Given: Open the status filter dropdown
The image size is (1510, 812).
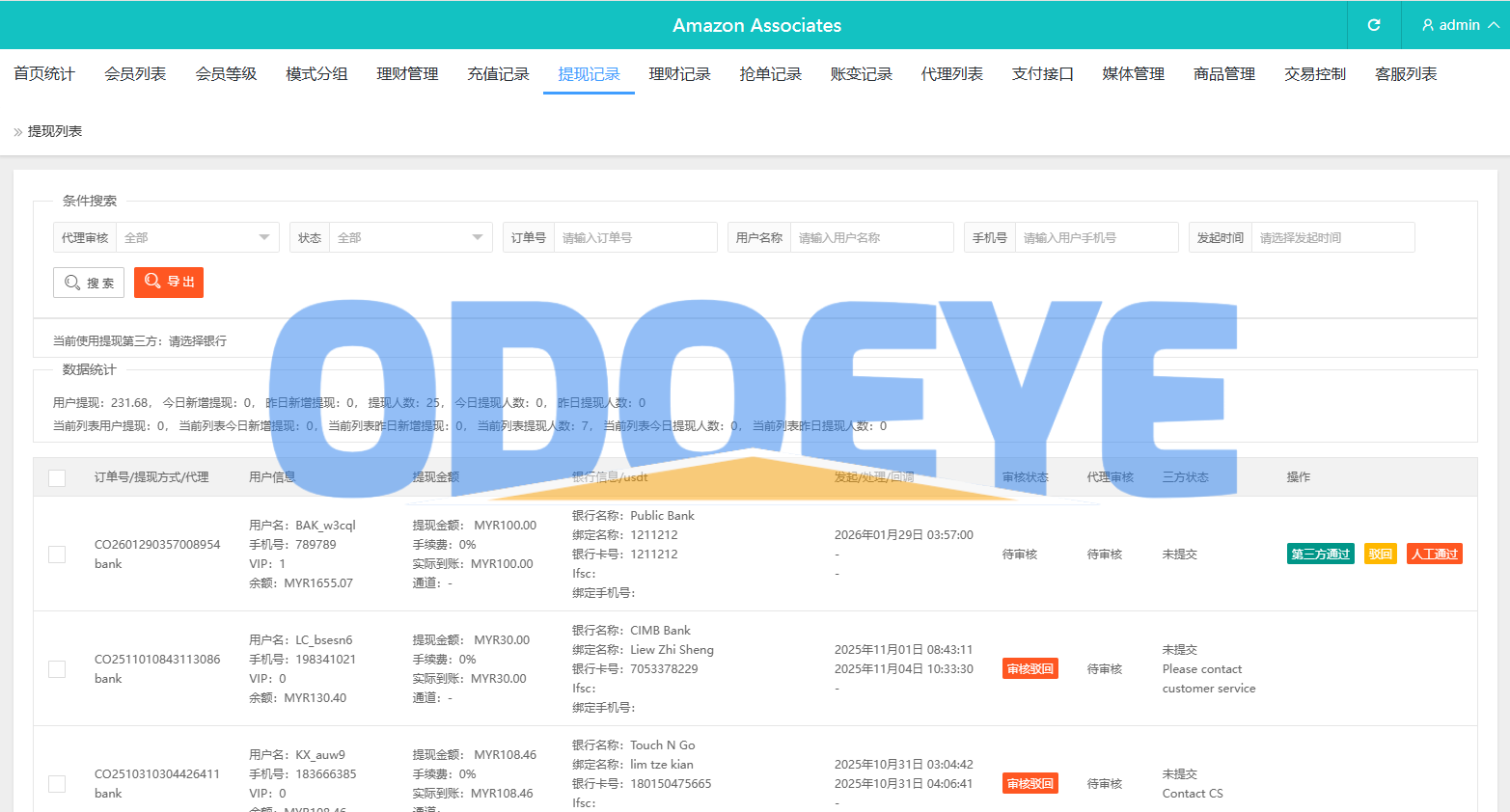Looking at the screenshot, I should click(x=410, y=238).
